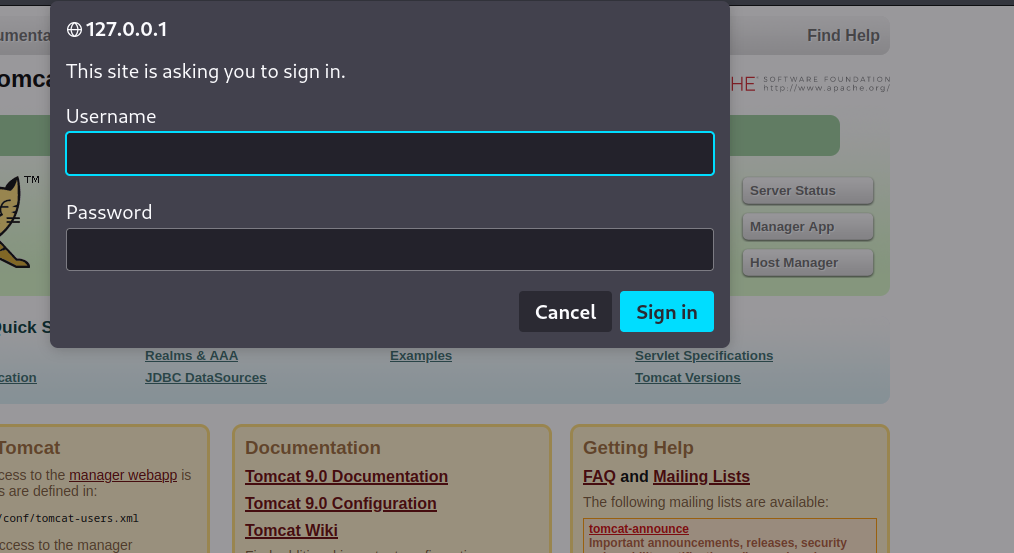Visit the Tomcat Wiki link
The image size is (1014, 553).
(x=291, y=531)
